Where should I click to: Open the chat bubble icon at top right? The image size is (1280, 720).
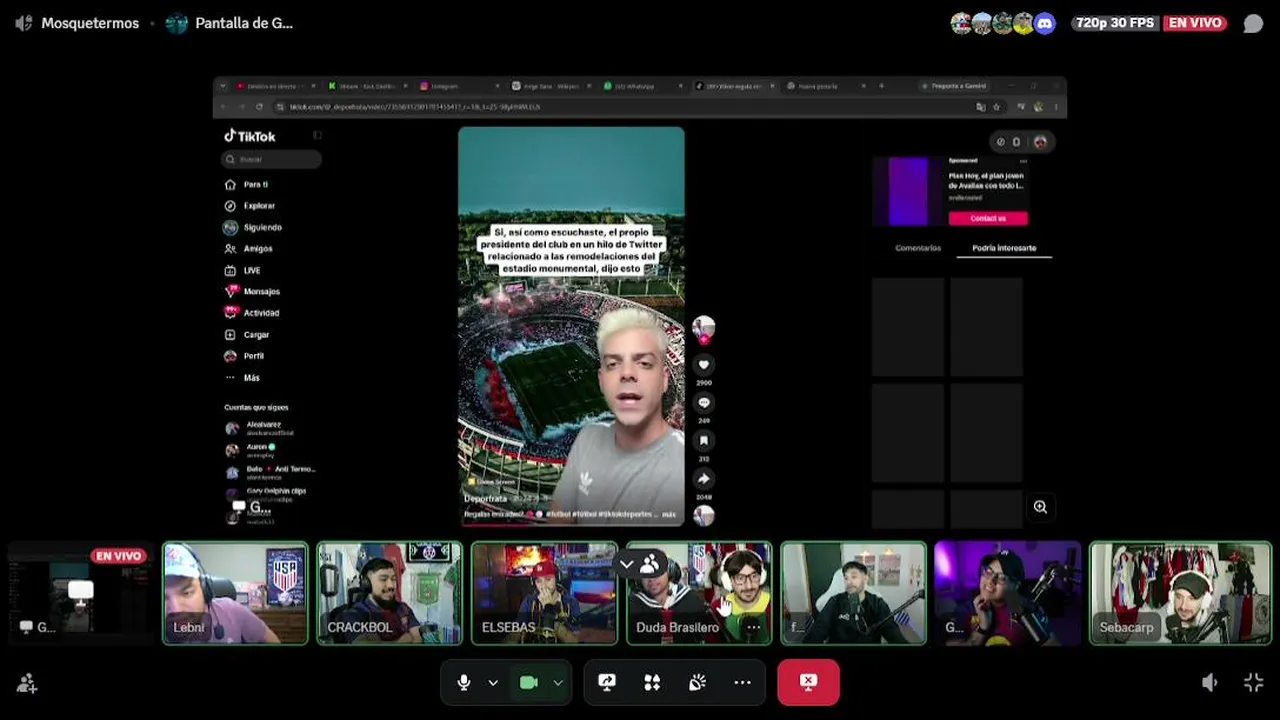1253,23
